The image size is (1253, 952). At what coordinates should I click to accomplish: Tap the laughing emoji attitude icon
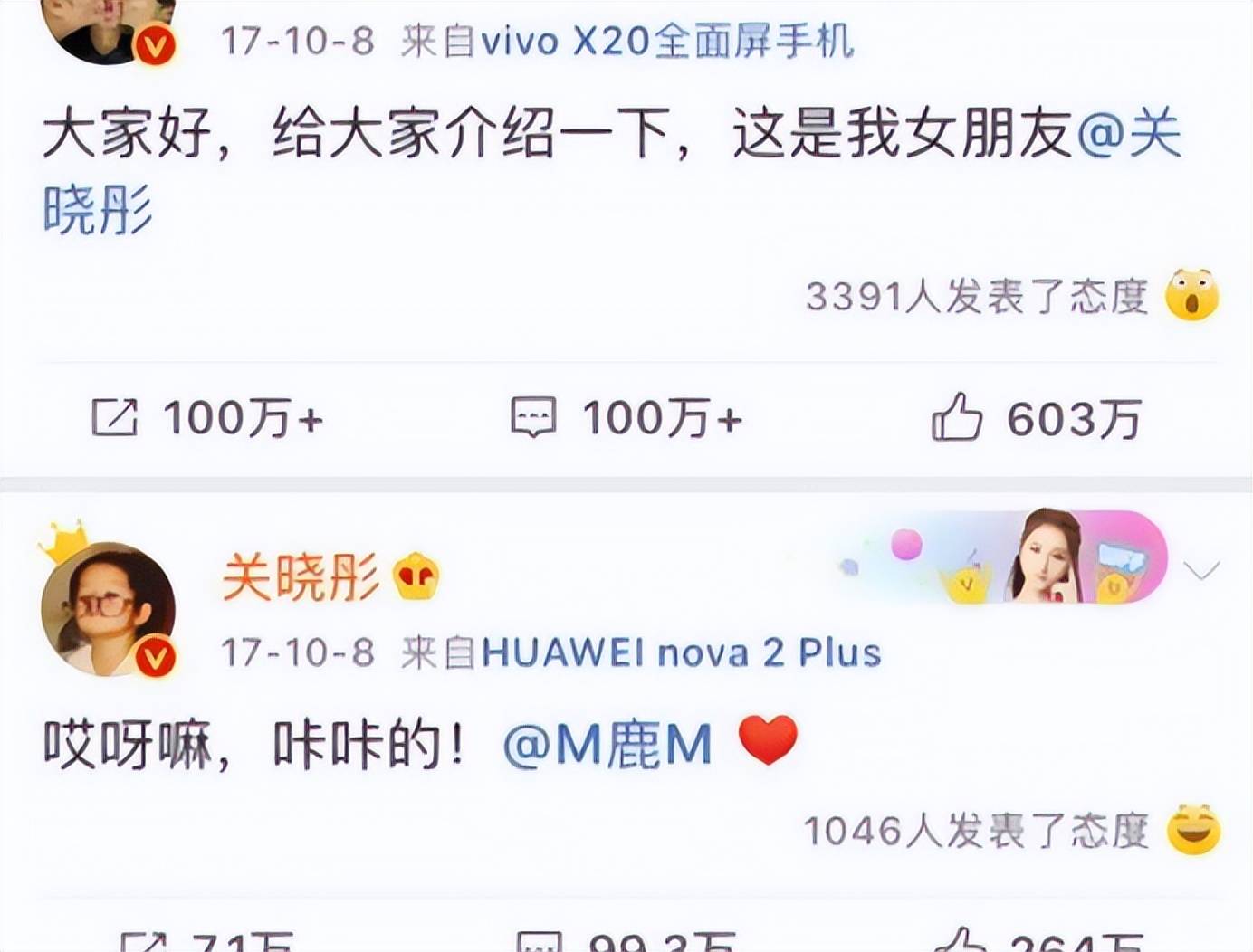(1193, 829)
